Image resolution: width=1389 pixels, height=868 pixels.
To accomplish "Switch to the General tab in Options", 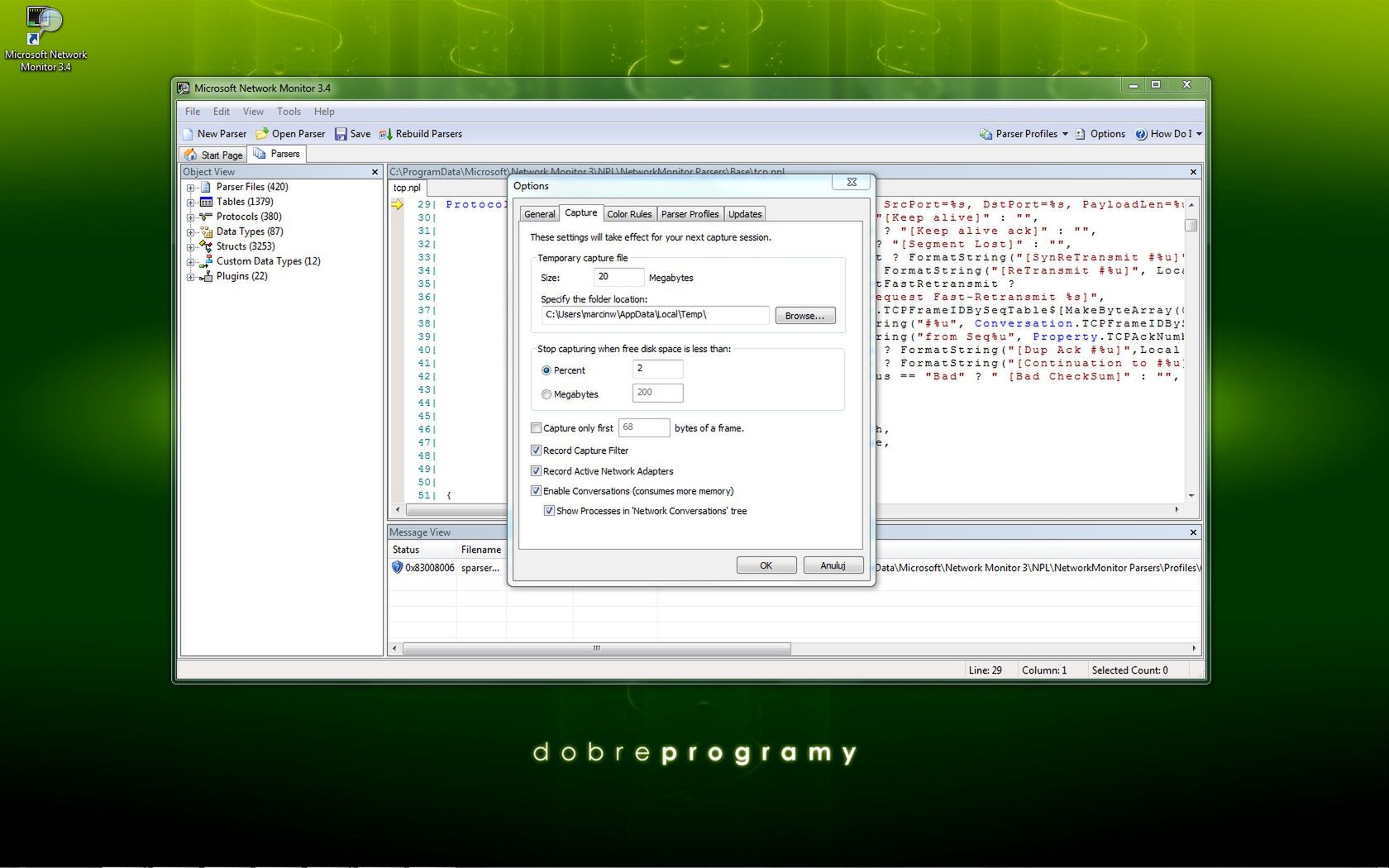I will tap(540, 214).
